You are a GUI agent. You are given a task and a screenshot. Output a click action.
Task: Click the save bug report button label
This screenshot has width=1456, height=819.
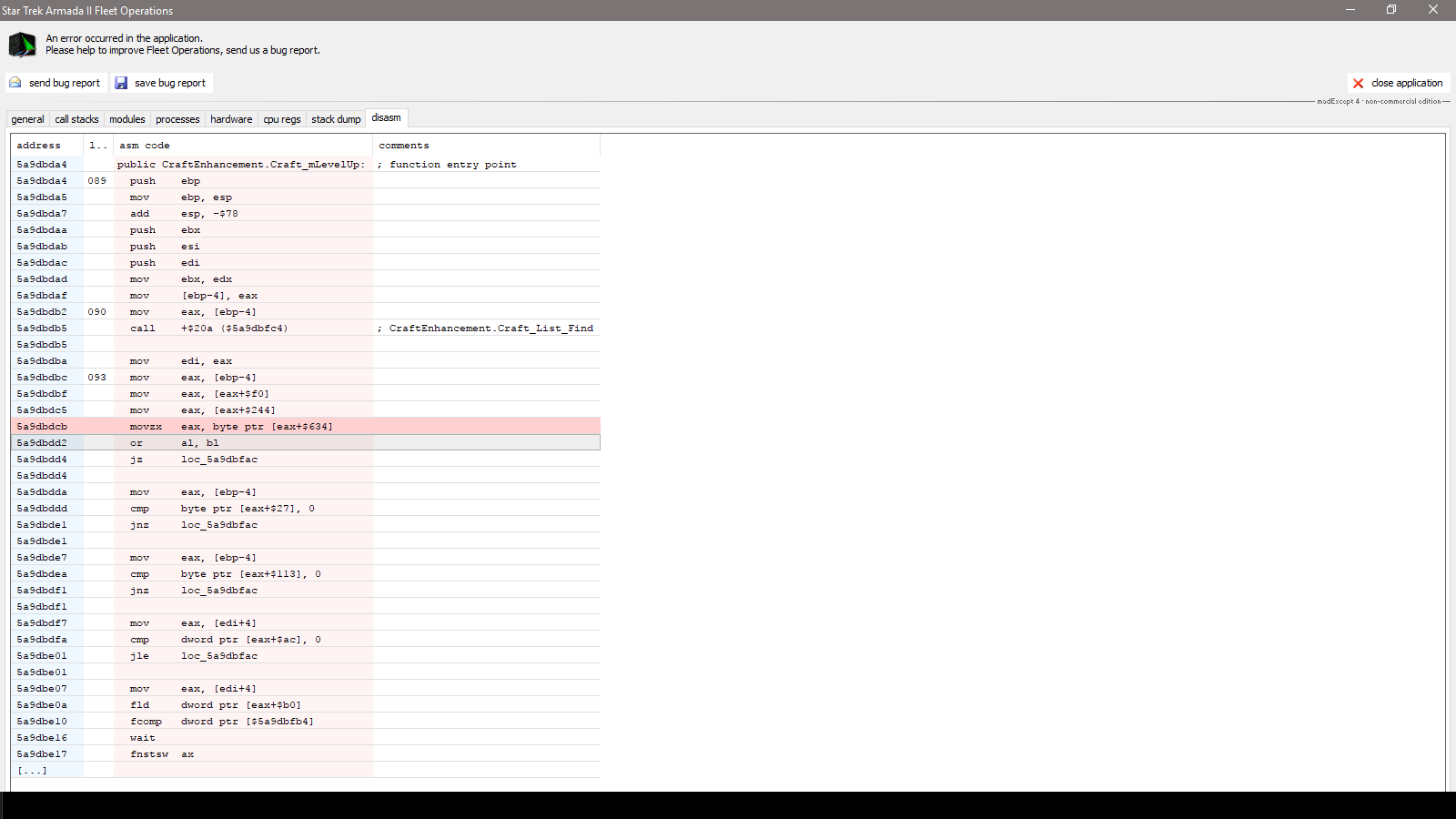pyautogui.click(x=170, y=83)
